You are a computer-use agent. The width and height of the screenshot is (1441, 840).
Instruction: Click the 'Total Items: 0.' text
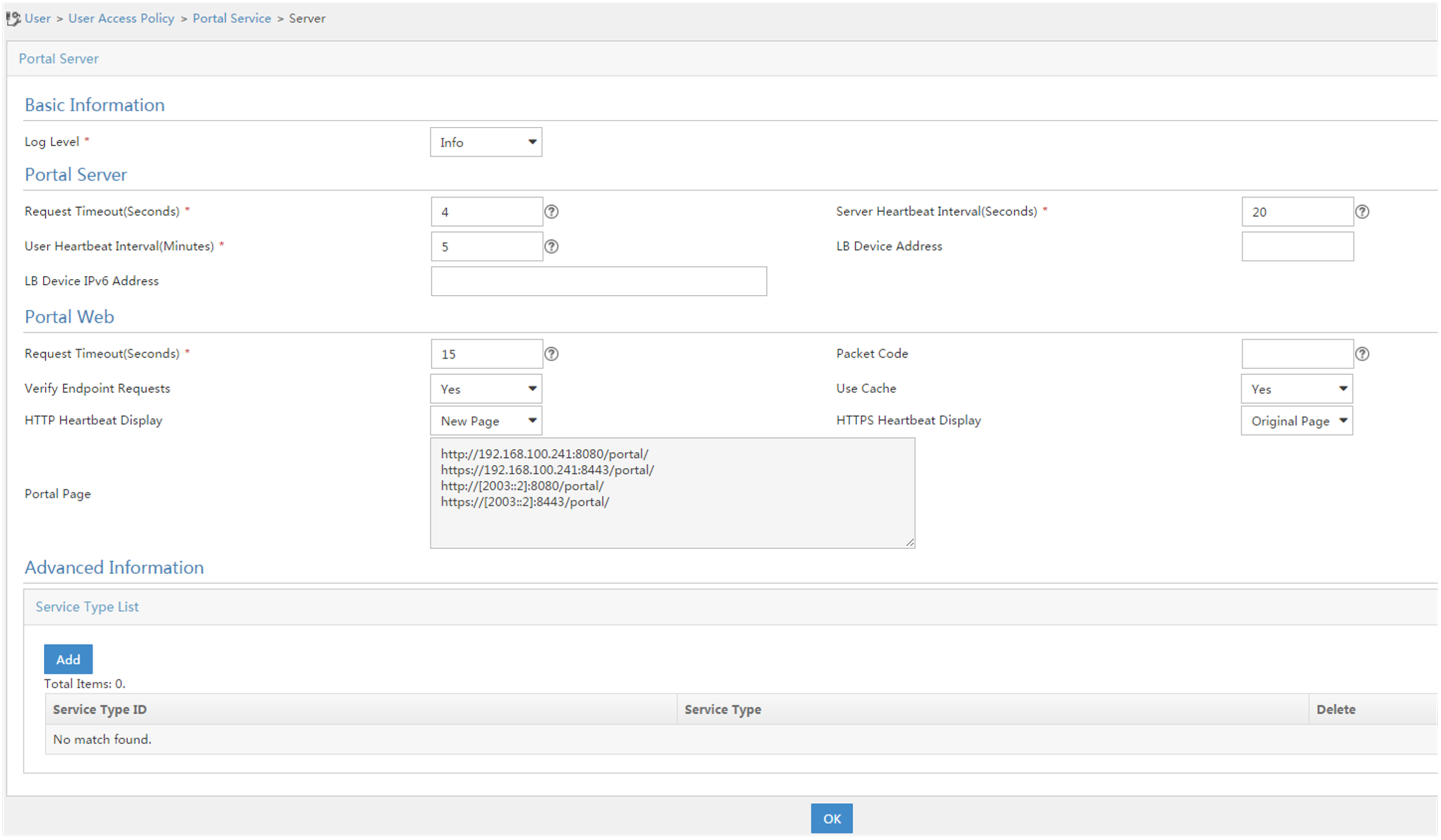pyautogui.click(x=85, y=684)
